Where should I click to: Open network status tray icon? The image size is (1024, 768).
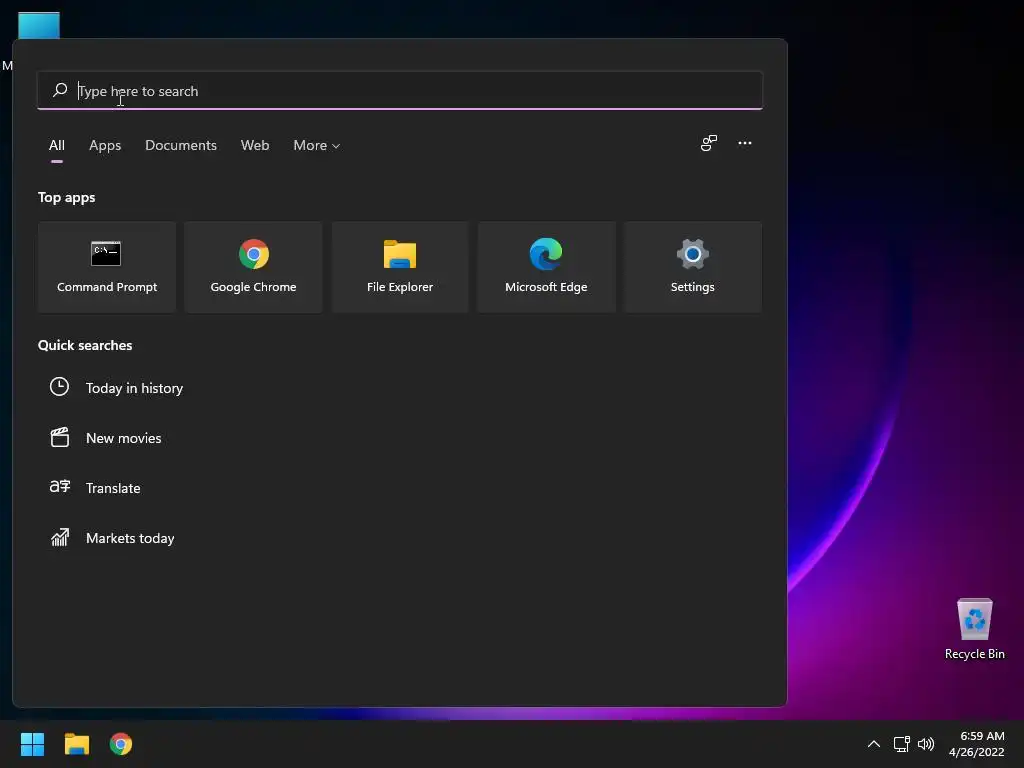click(x=902, y=744)
